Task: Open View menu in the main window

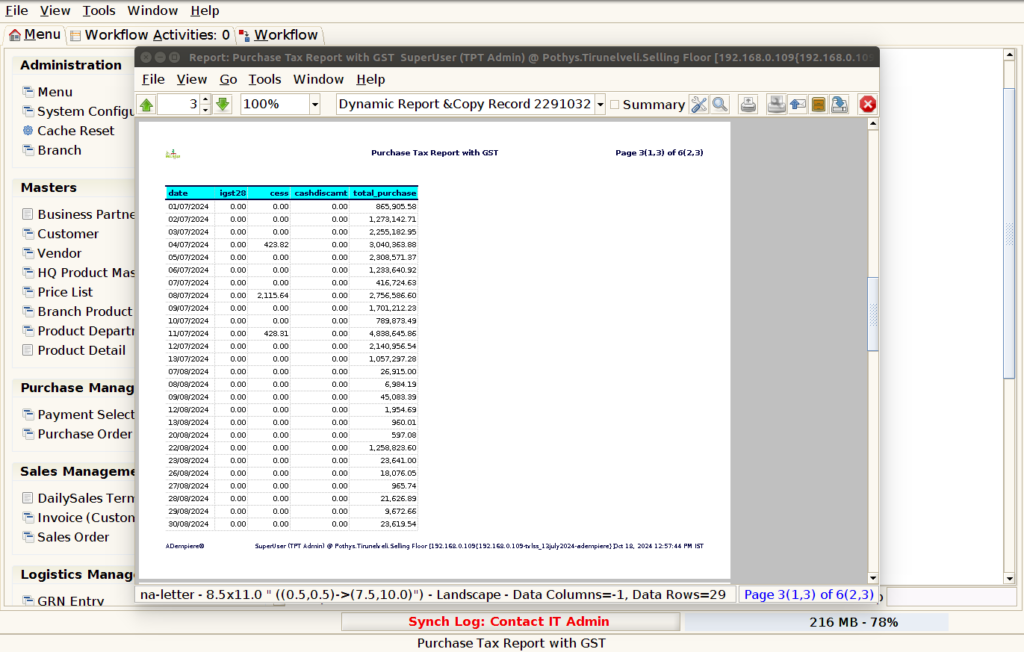Action: coord(55,10)
